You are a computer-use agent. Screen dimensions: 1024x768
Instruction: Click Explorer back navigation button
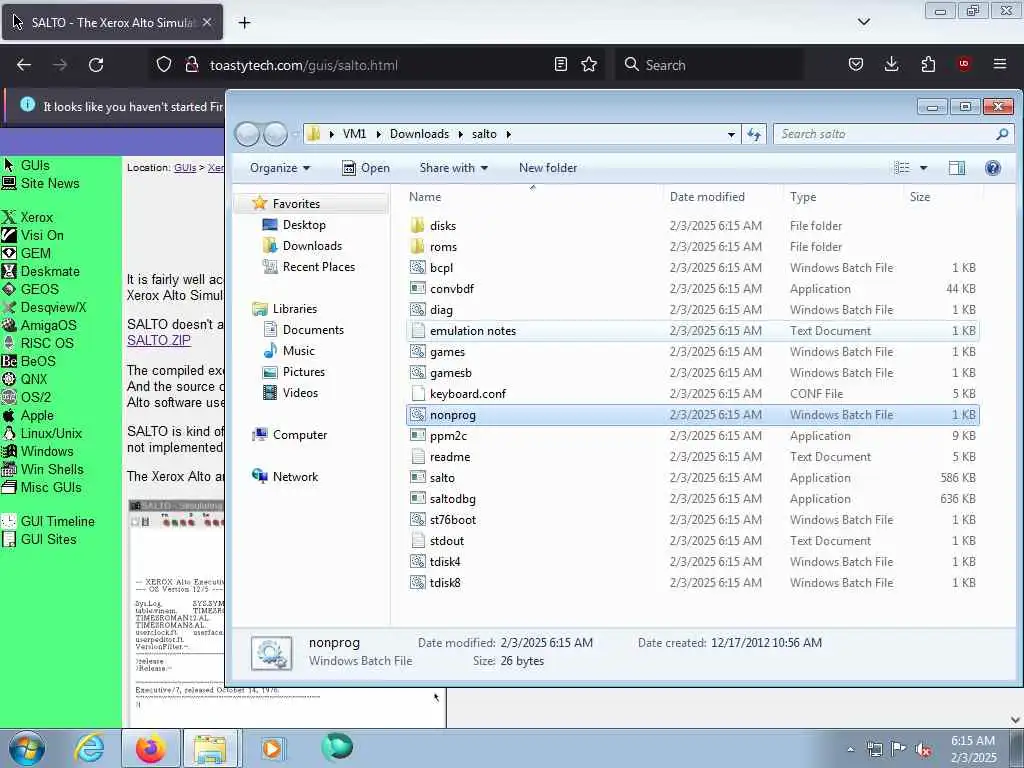click(248, 135)
